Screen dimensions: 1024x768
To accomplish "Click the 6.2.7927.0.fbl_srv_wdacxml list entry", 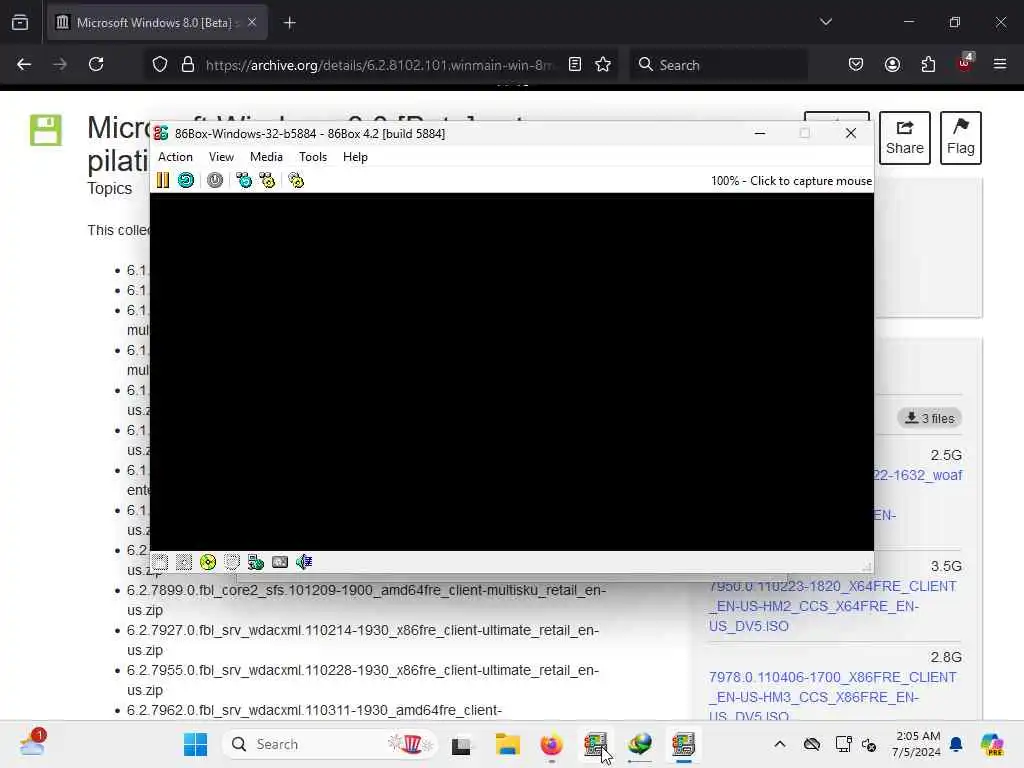I will pyautogui.click(x=363, y=640).
